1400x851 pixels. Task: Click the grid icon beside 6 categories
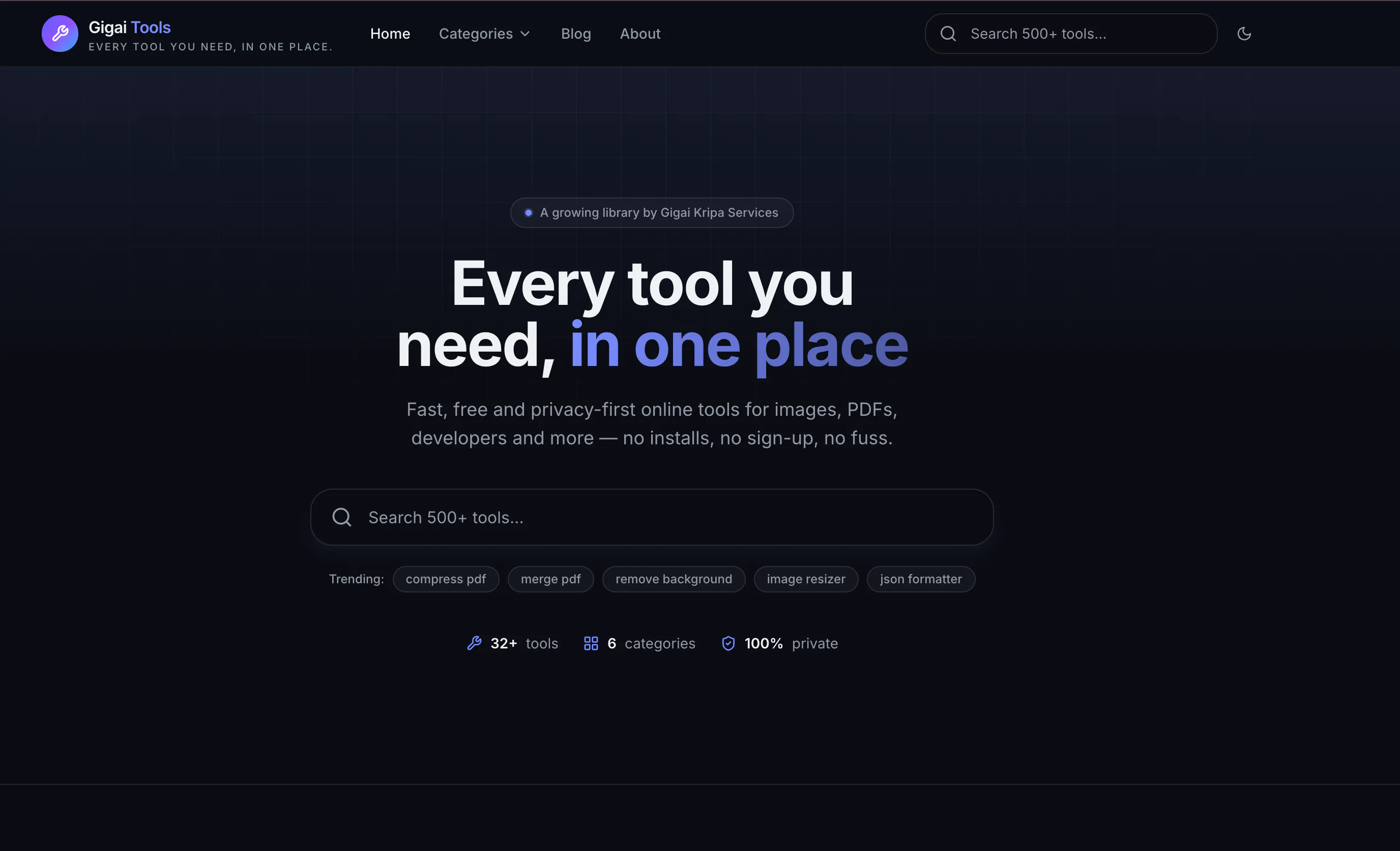pyautogui.click(x=591, y=643)
